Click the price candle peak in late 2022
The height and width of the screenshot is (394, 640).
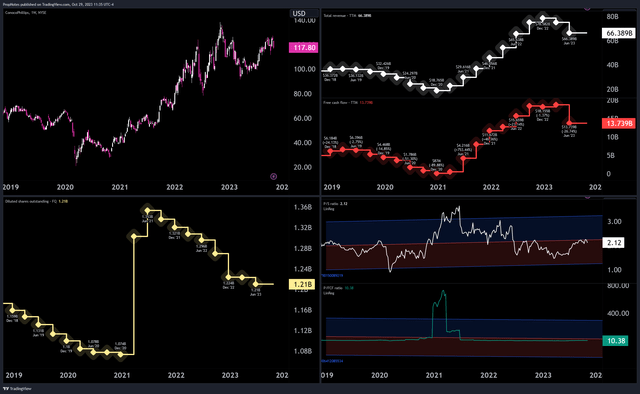[x=220, y=25]
